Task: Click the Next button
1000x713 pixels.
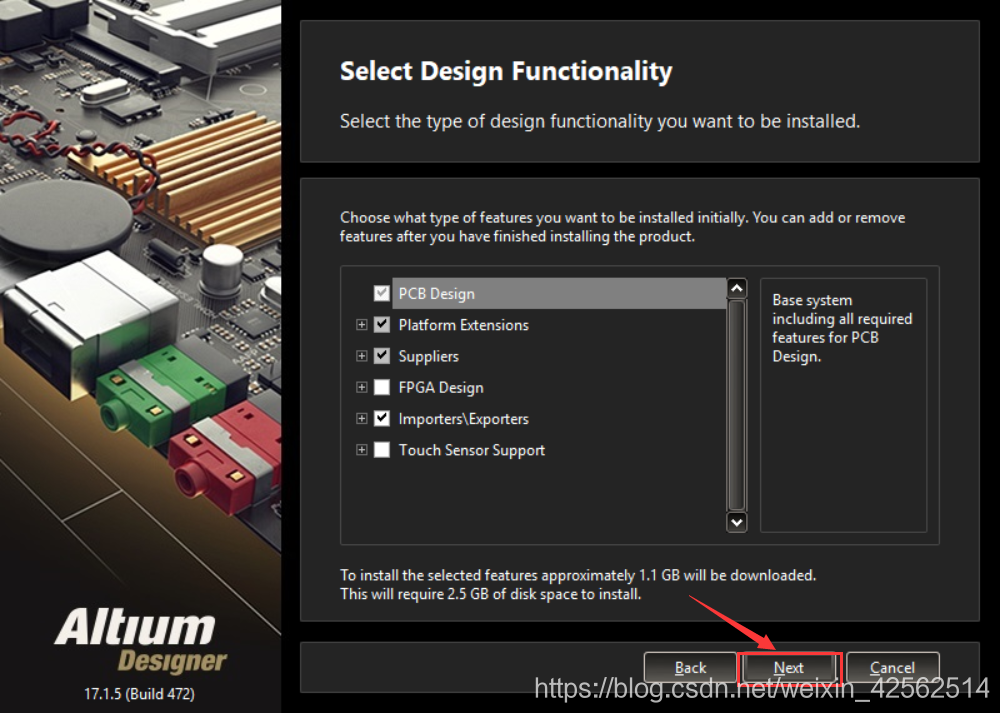Action: point(788,668)
